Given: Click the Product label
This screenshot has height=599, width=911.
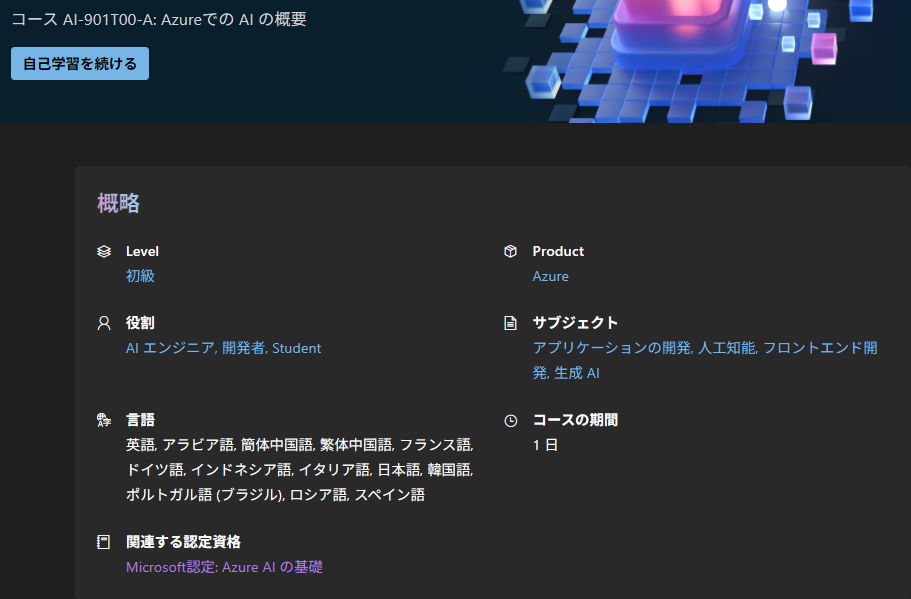Looking at the screenshot, I should (x=558, y=251).
